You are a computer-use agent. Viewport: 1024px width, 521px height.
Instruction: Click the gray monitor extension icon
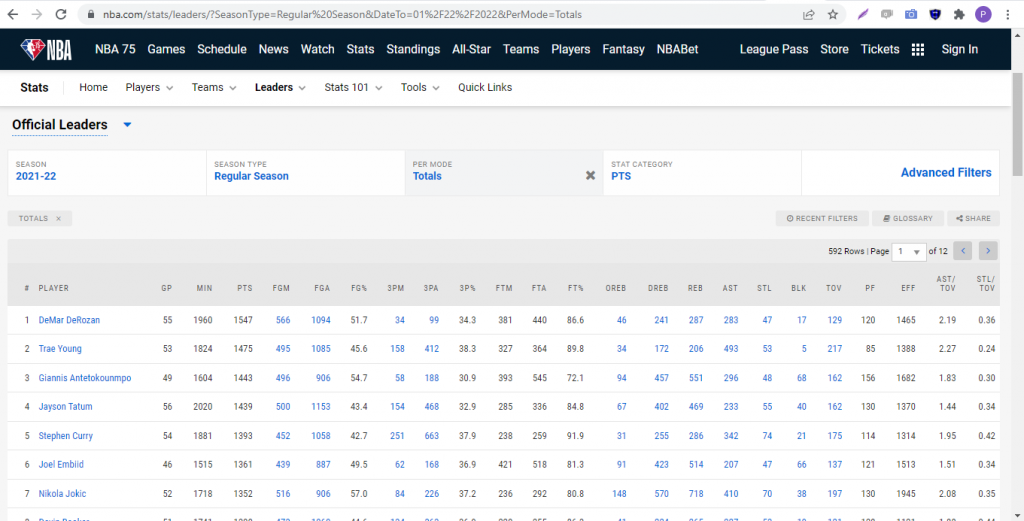click(887, 14)
